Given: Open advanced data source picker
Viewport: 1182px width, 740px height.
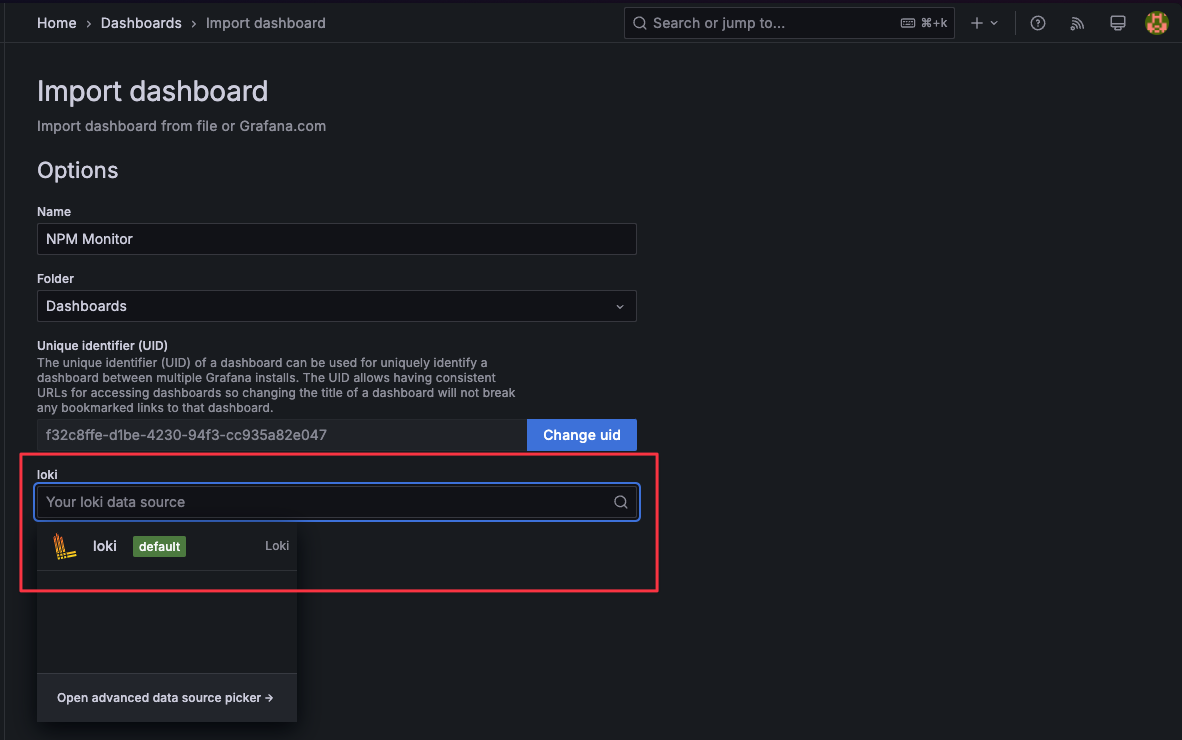Looking at the screenshot, I should click(x=165, y=698).
